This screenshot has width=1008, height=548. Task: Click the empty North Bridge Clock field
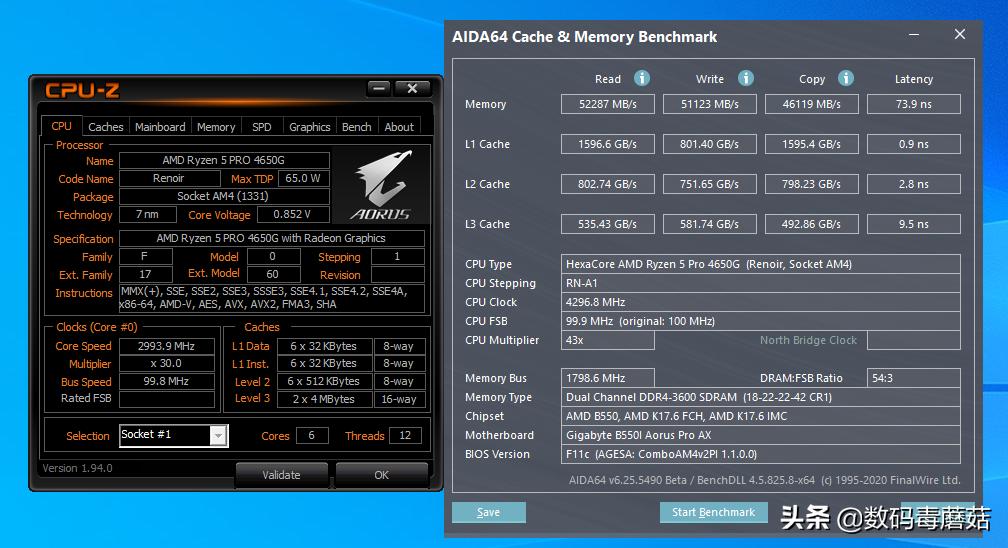[x=914, y=340]
